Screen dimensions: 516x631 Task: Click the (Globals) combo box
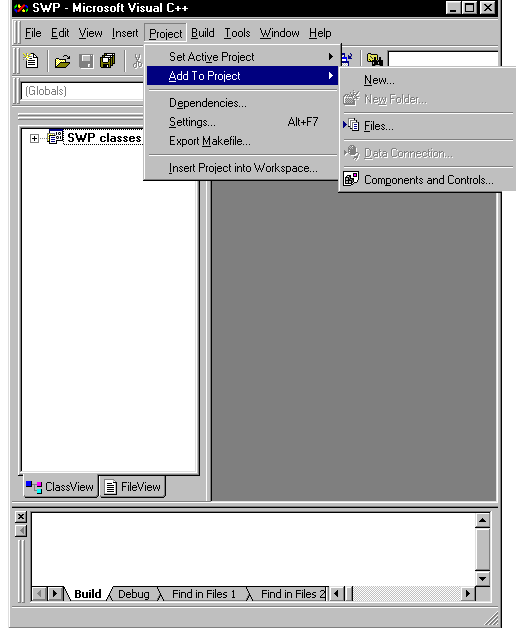[82, 91]
